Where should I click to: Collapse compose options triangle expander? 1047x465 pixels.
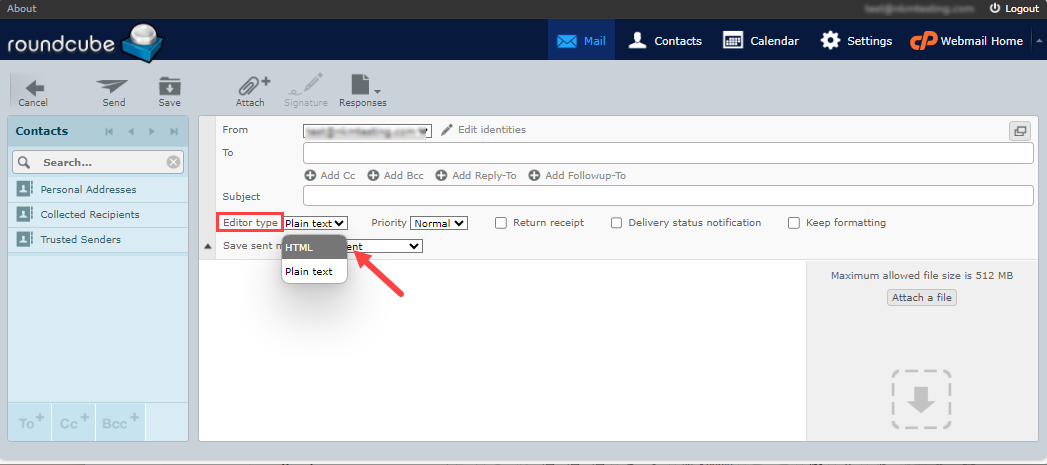click(208, 246)
